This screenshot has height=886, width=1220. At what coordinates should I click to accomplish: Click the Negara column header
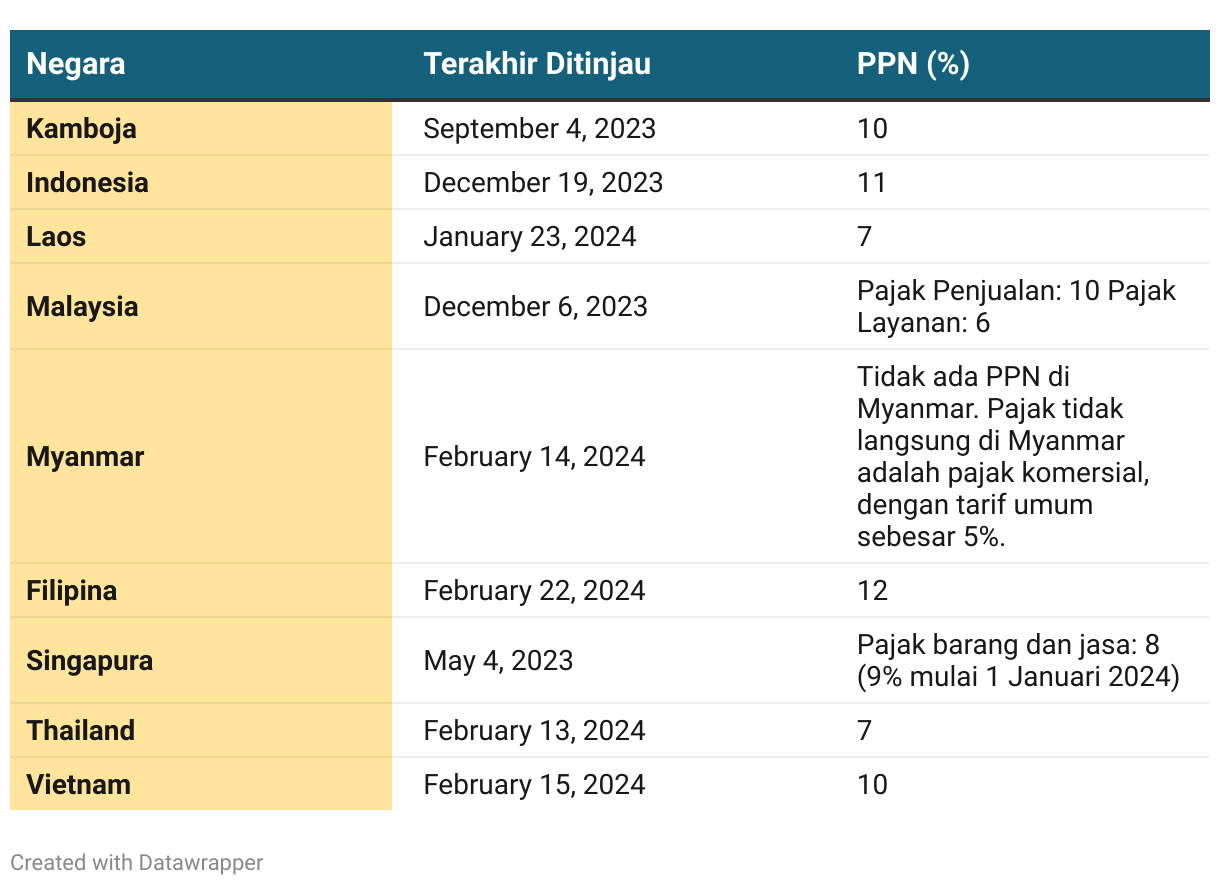[76, 64]
